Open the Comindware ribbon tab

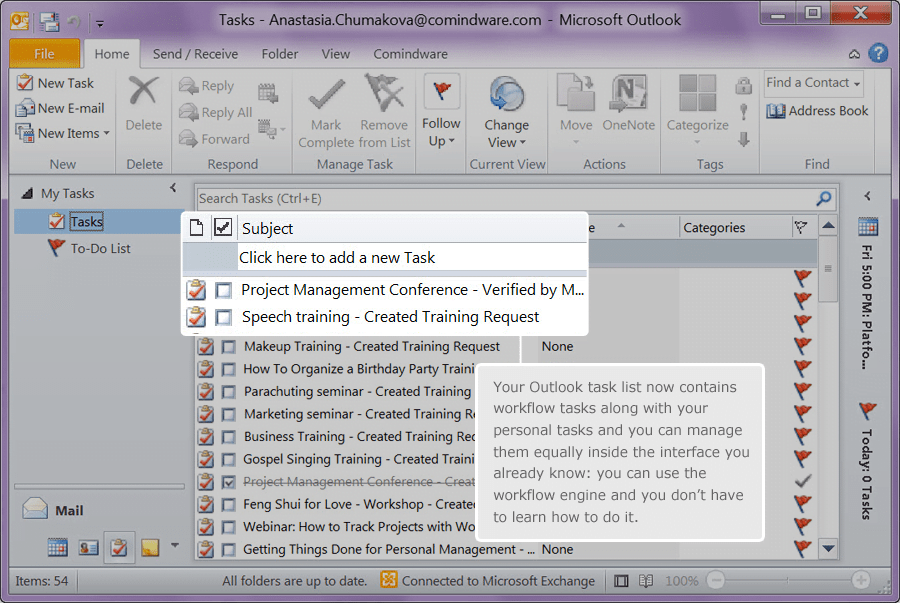(x=410, y=54)
